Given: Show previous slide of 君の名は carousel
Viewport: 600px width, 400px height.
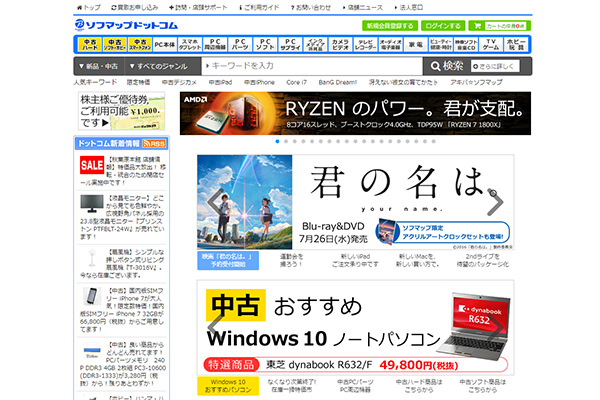Looking at the screenshot, I should [x=215, y=202].
